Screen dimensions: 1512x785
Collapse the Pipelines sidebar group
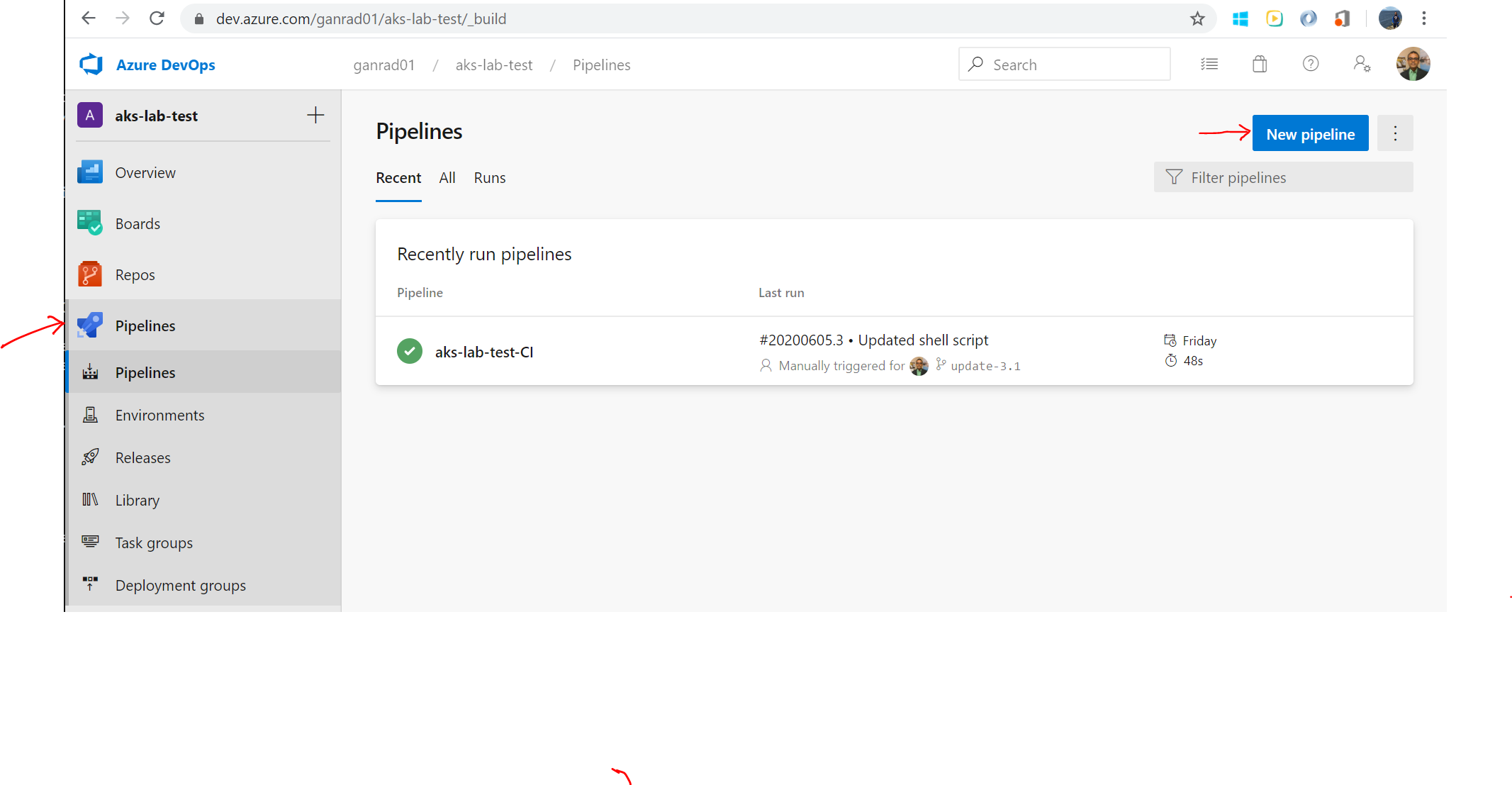coord(145,326)
